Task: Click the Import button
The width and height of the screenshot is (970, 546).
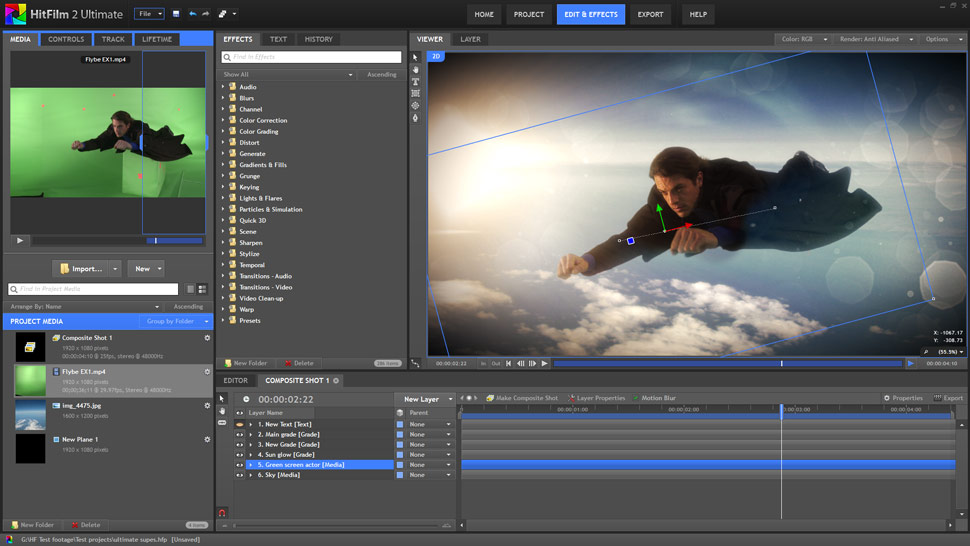Action: pos(82,269)
